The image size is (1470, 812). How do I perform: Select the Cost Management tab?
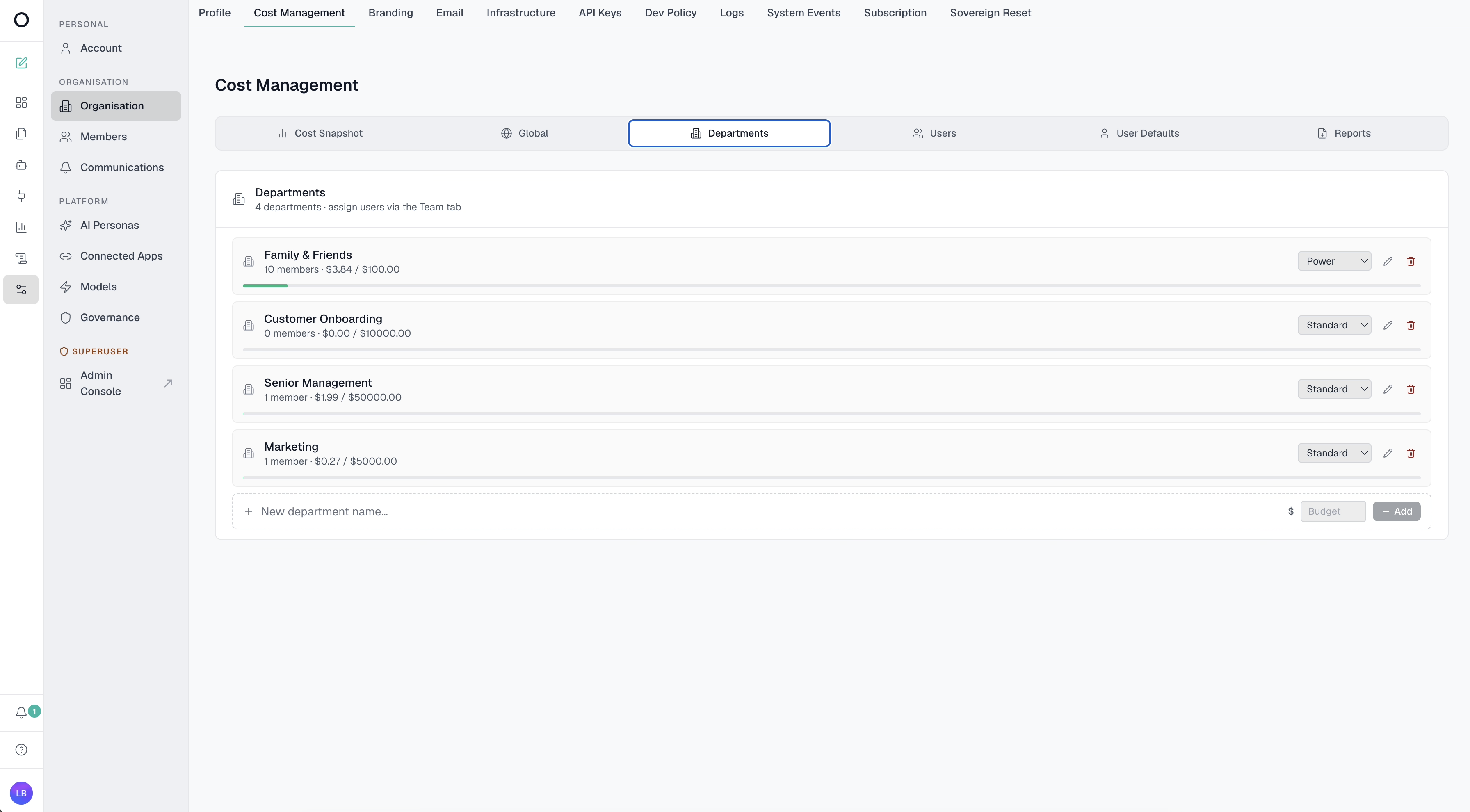pos(299,13)
